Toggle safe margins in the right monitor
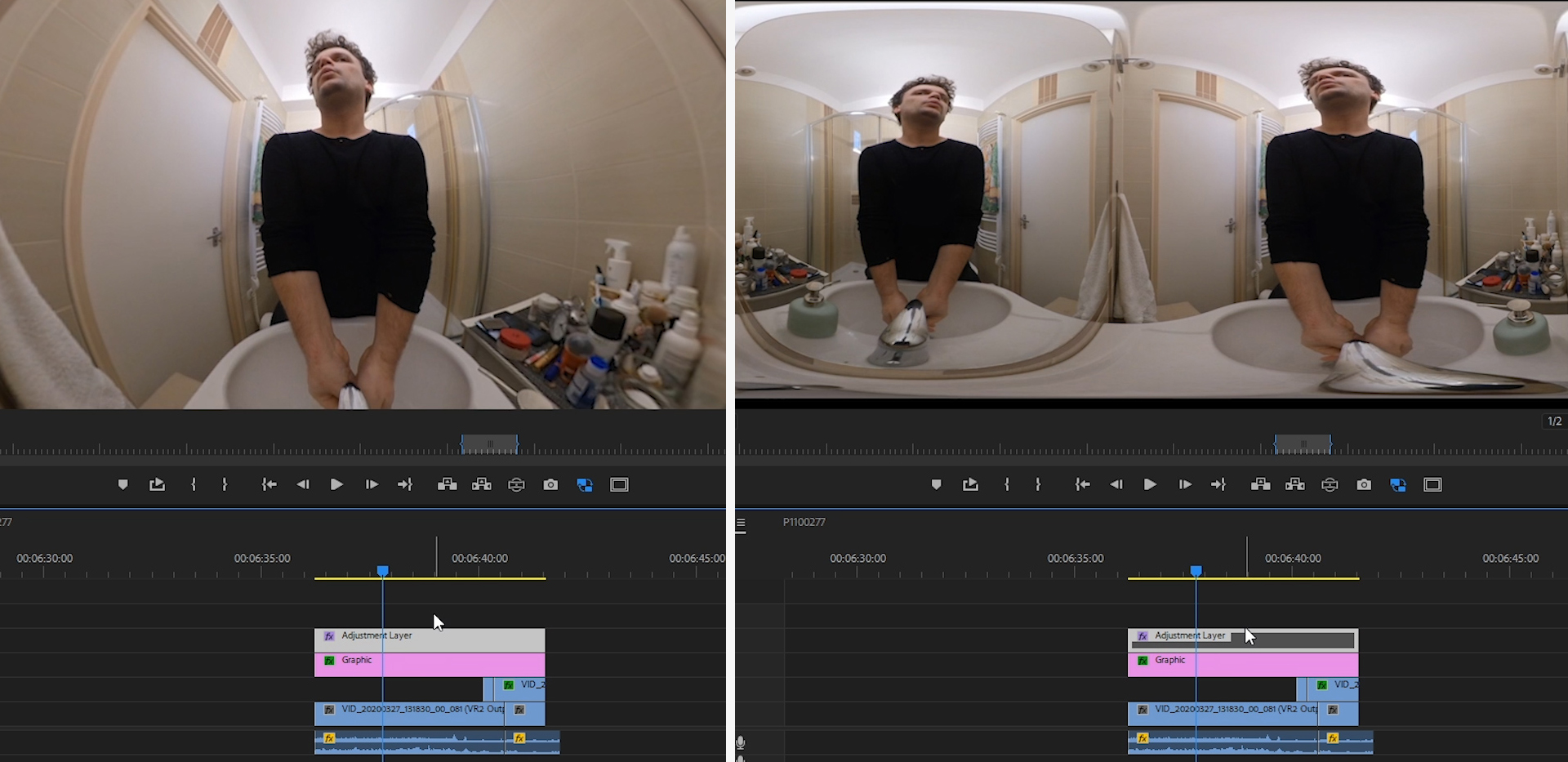The image size is (1568, 762). 1432,484
